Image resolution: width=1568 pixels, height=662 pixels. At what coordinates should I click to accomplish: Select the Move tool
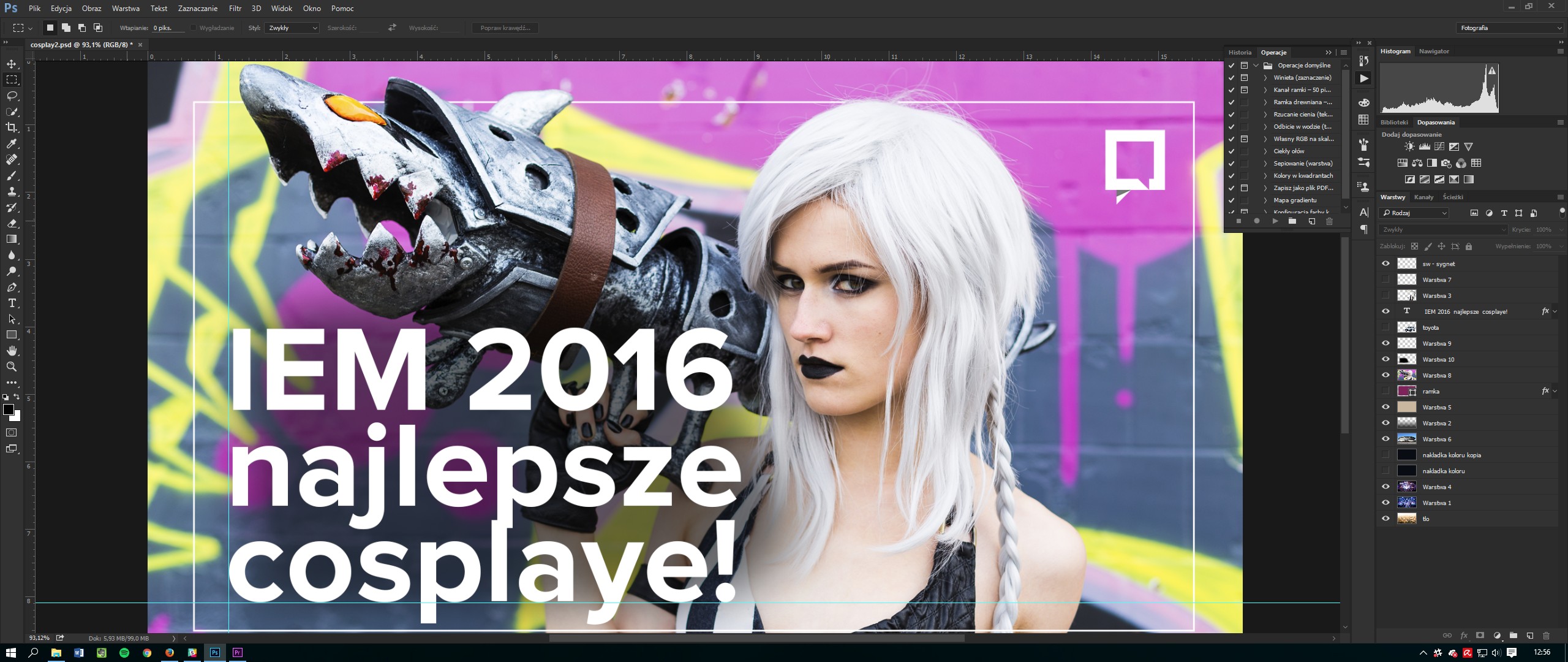click(12, 64)
